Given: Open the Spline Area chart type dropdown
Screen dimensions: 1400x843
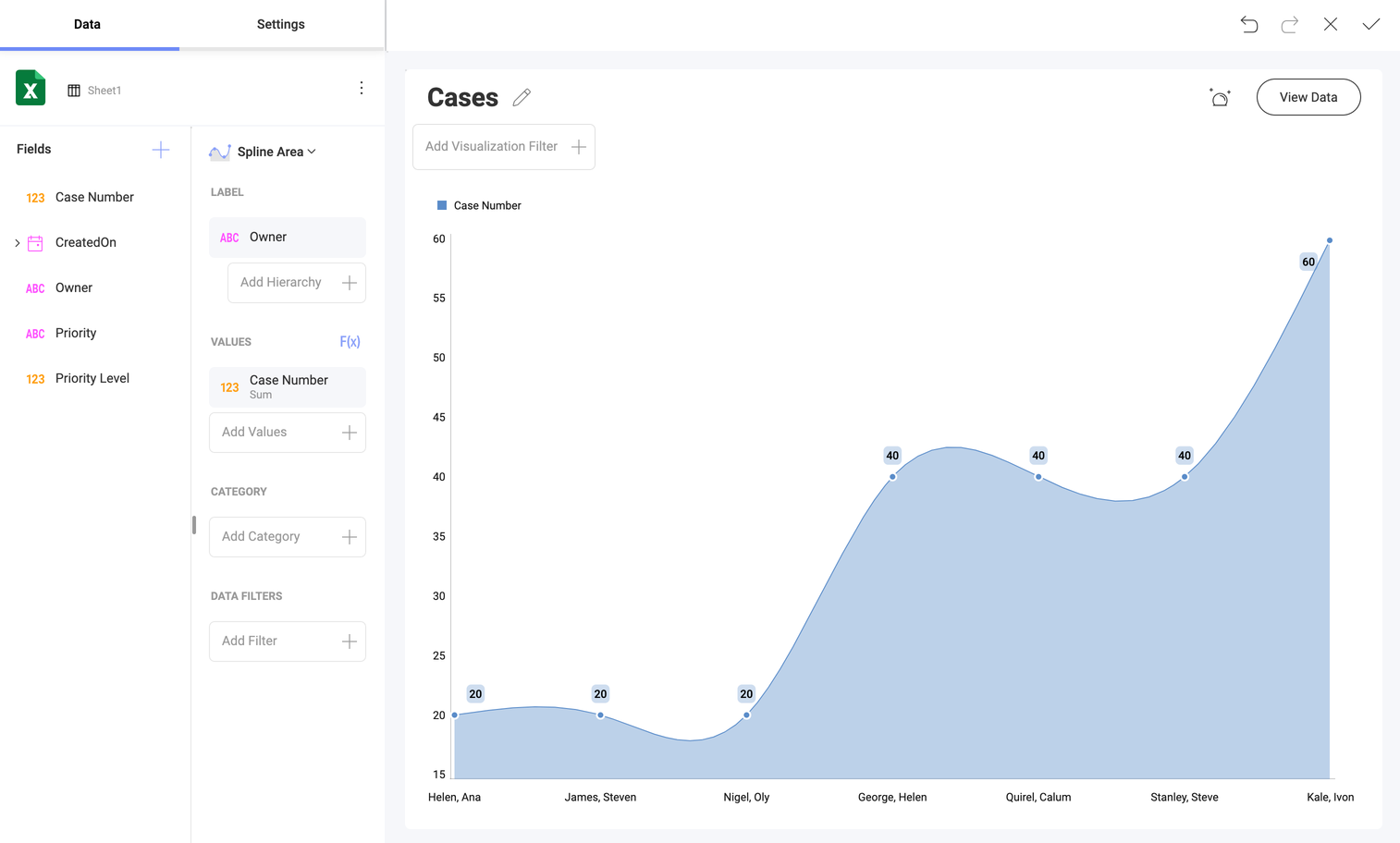Looking at the screenshot, I should tap(276, 152).
